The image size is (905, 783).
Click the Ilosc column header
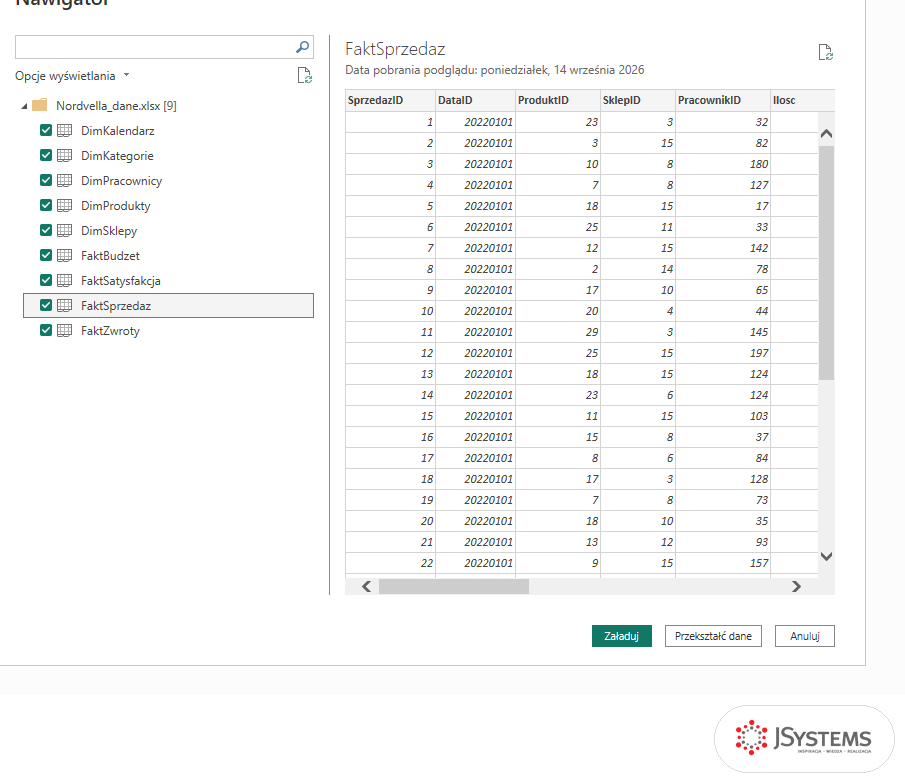[802, 100]
